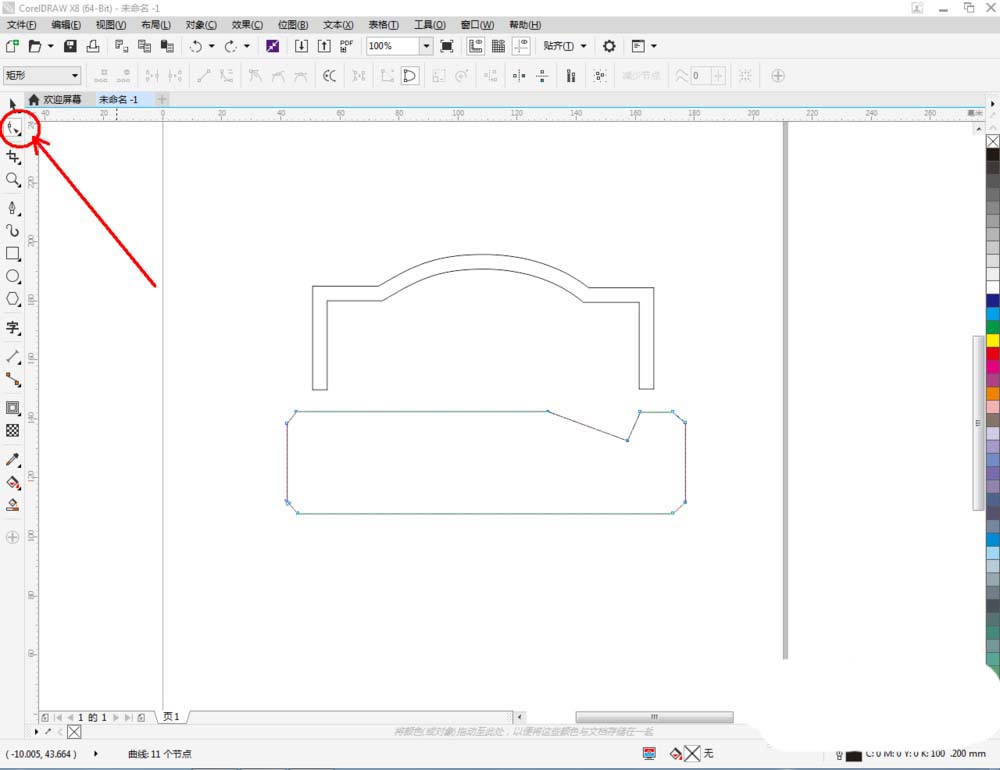Select the Connector tool
The width and height of the screenshot is (1000, 770).
coord(13,380)
